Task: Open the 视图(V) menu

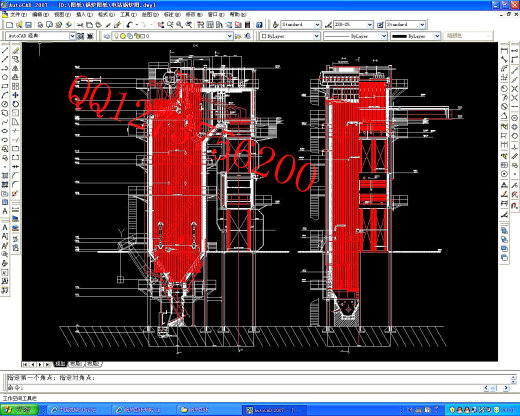Action: coord(62,15)
